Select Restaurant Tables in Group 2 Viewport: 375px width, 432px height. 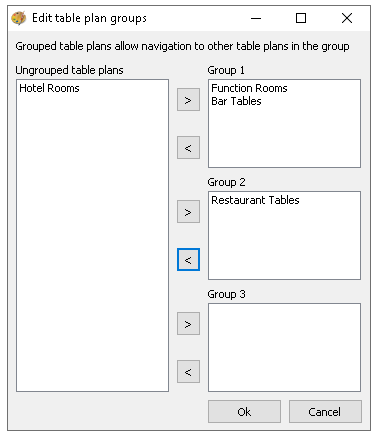pos(255,200)
